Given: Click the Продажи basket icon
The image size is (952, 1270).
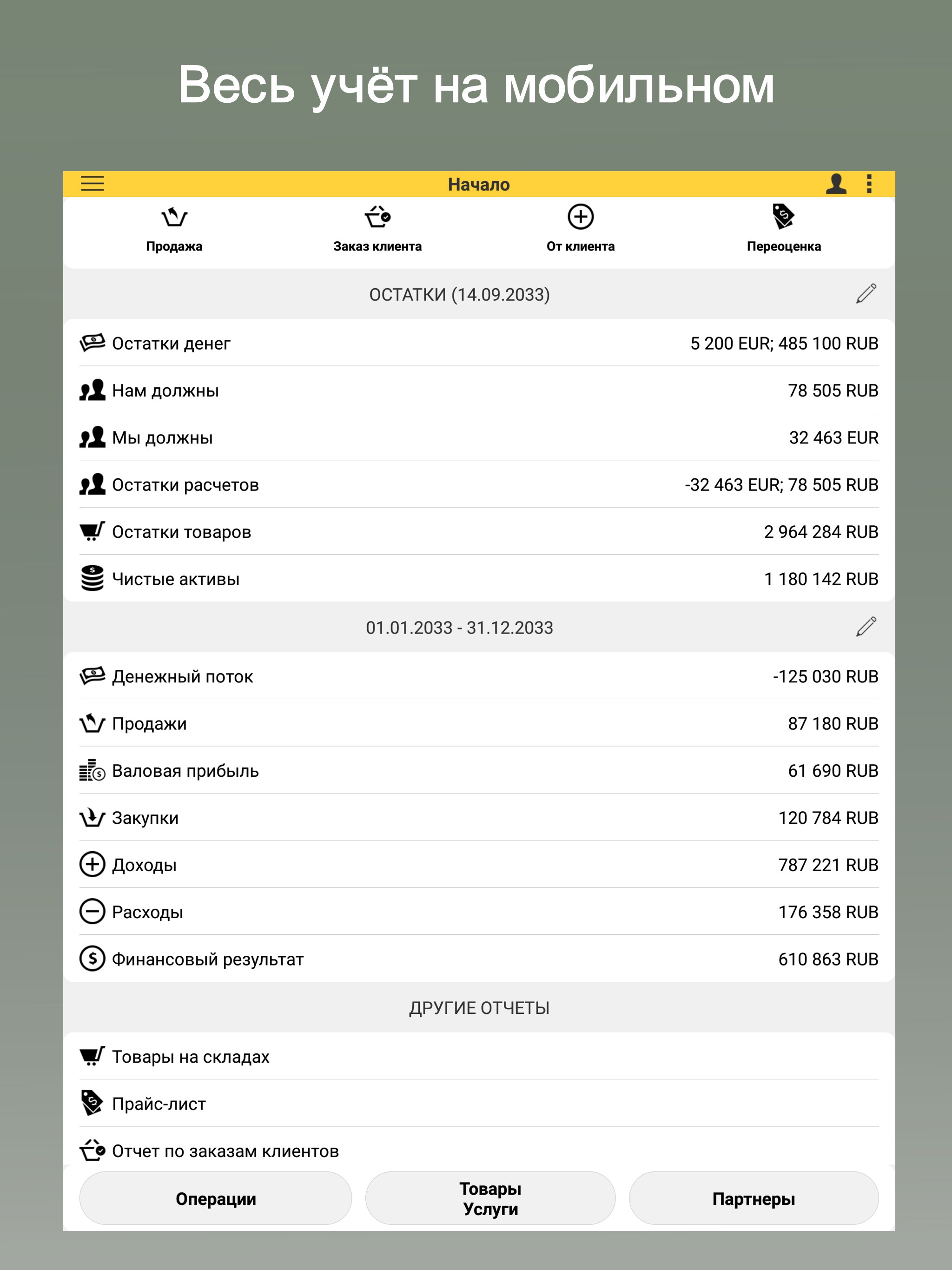Looking at the screenshot, I should click(93, 723).
